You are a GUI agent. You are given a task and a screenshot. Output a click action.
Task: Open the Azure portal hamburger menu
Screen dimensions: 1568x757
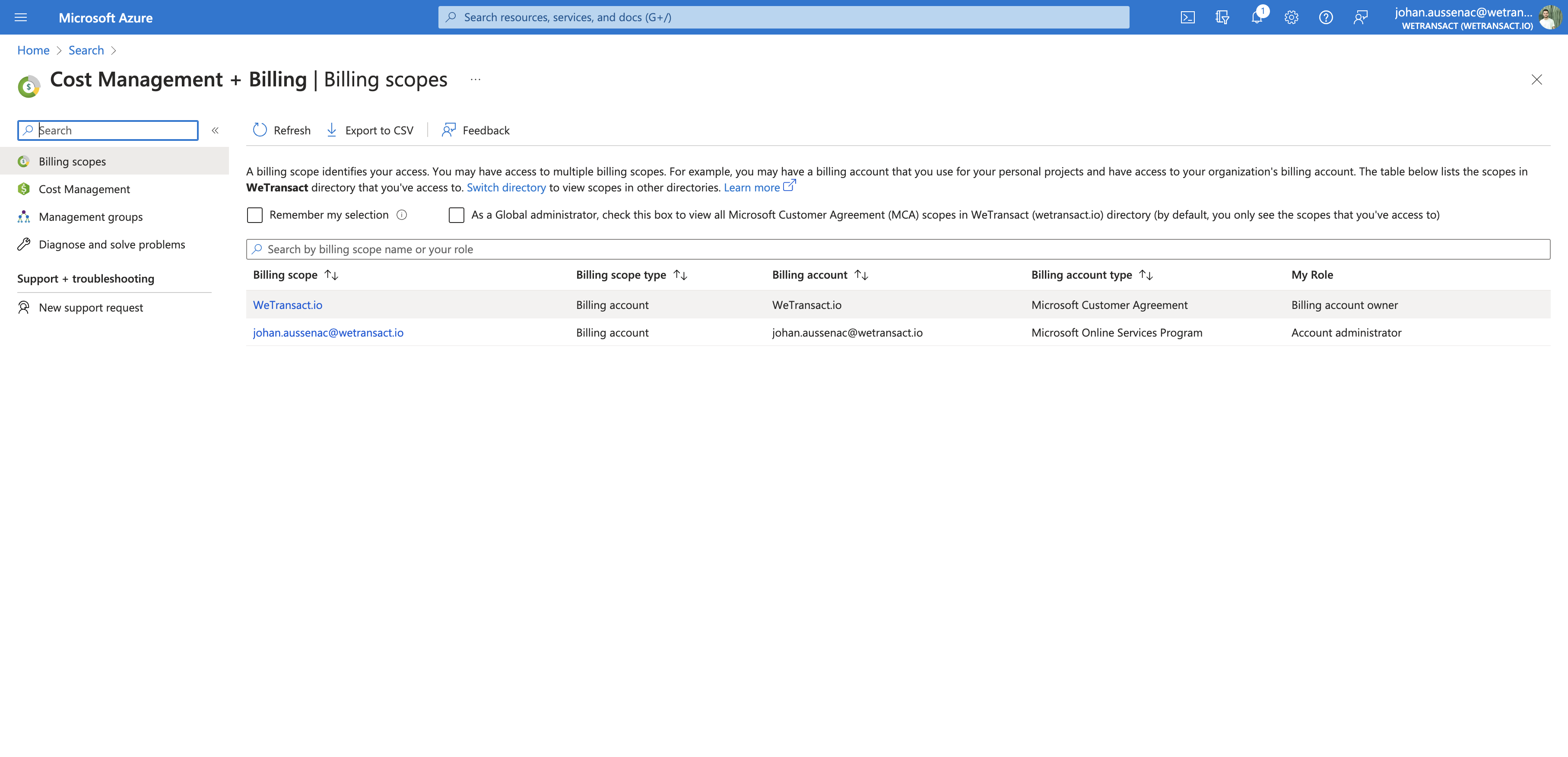pos(21,17)
